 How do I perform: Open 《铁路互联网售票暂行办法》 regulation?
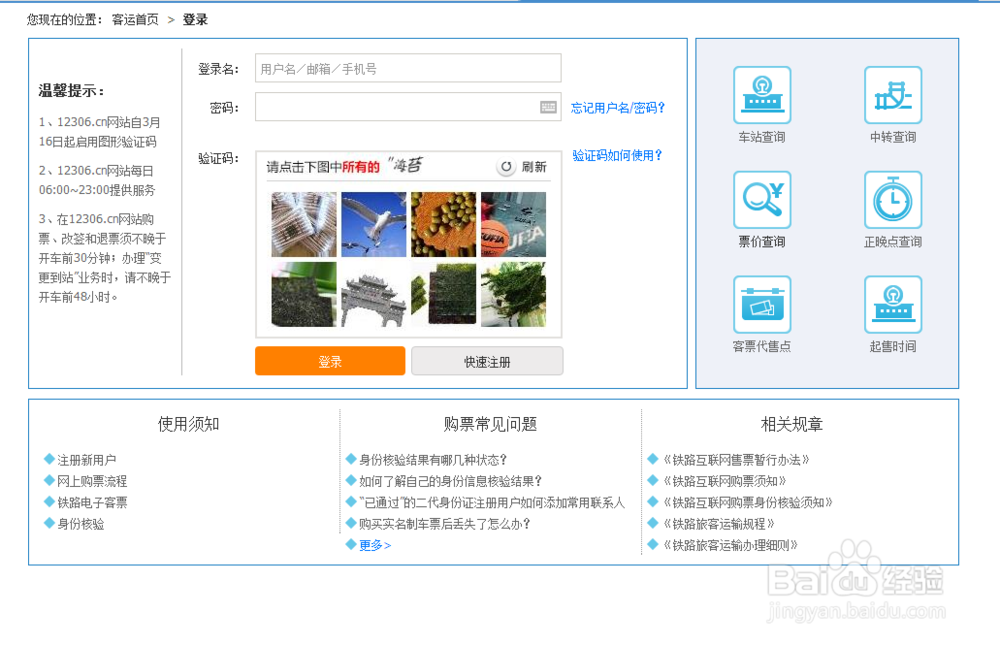736,460
